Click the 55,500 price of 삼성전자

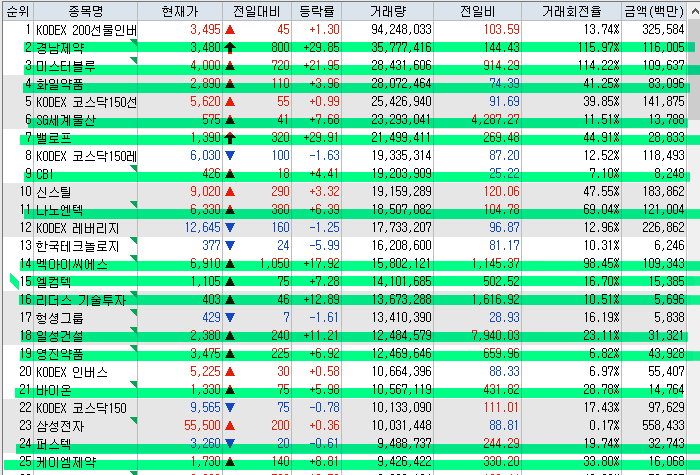(x=202, y=425)
